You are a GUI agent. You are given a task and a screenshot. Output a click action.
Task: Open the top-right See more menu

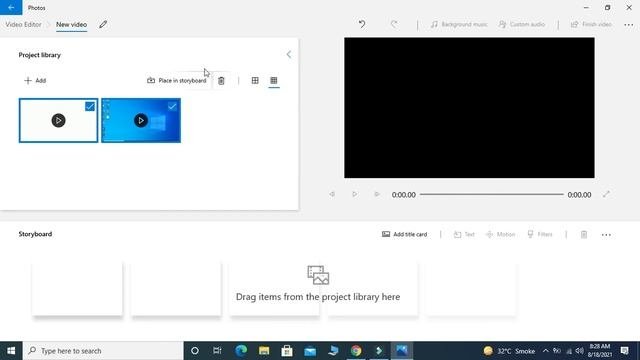point(629,25)
